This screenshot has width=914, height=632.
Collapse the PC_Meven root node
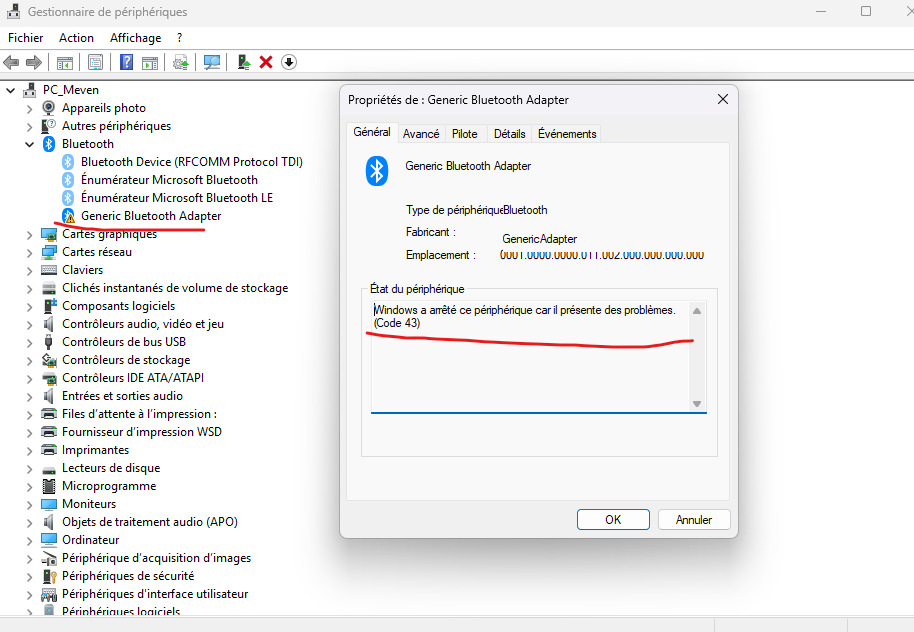click(x=10, y=90)
